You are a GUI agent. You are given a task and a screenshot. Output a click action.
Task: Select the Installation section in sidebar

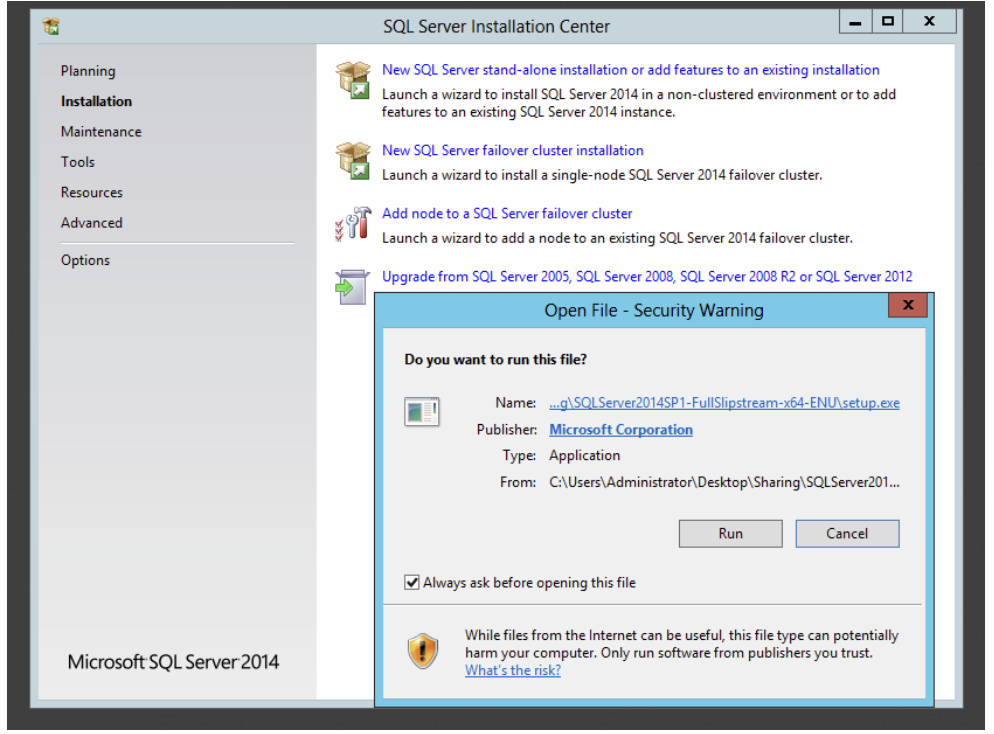pyautogui.click(x=96, y=101)
